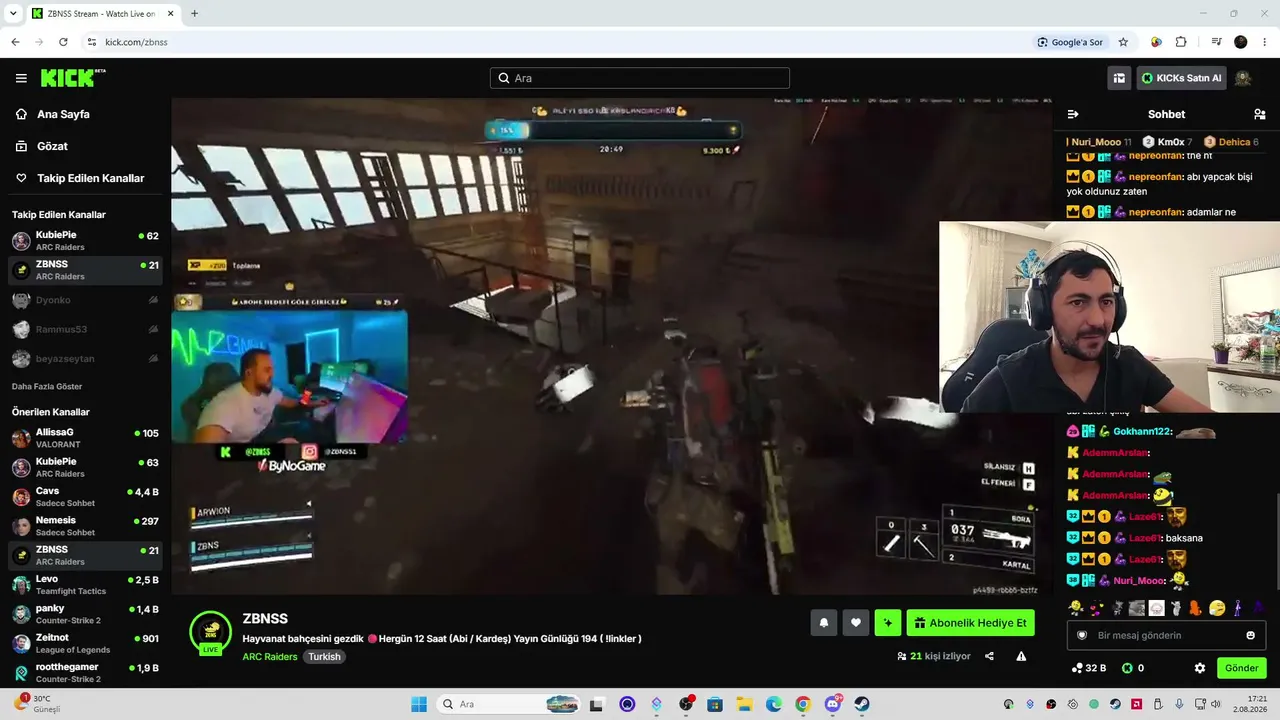The image size is (1280, 720).
Task: Send the chat message with Gönder
Action: click(1241, 668)
